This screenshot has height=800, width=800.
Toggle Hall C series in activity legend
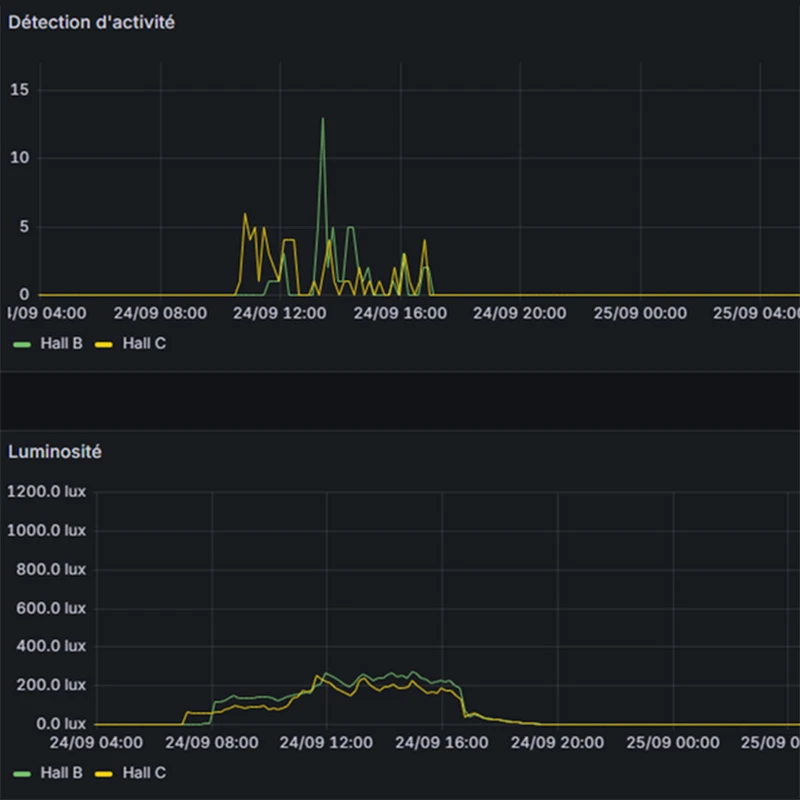(x=143, y=343)
